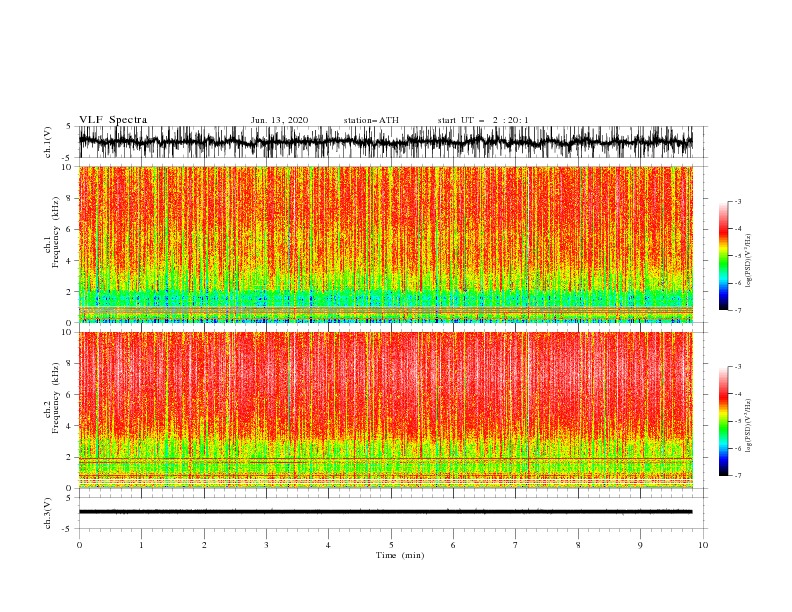Click the ch.3 voltage waveform trace
The height and width of the screenshot is (612, 792).
tap(385, 512)
